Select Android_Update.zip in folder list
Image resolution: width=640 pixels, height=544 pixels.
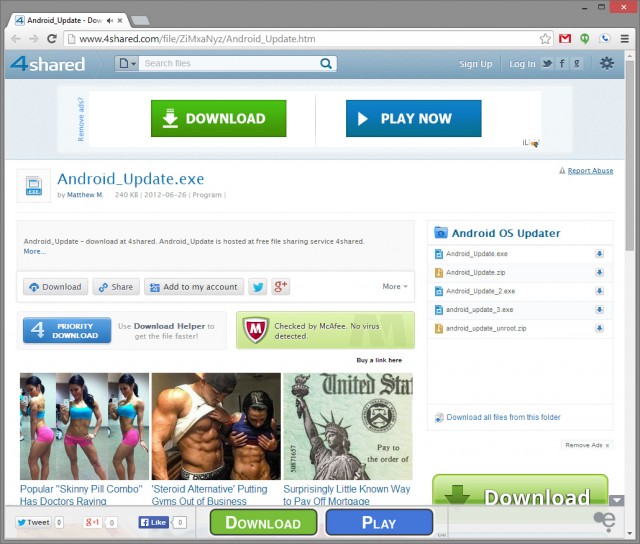476,273
